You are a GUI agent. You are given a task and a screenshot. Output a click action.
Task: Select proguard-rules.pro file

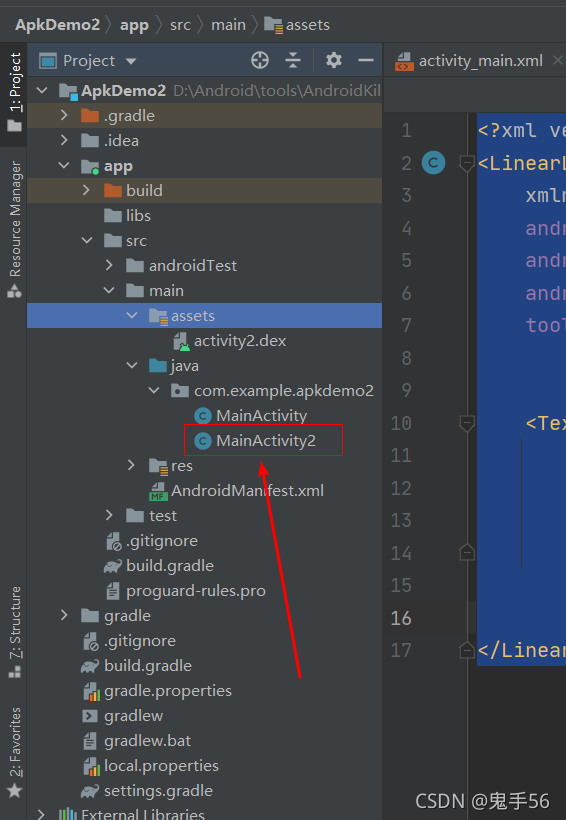(196, 591)
